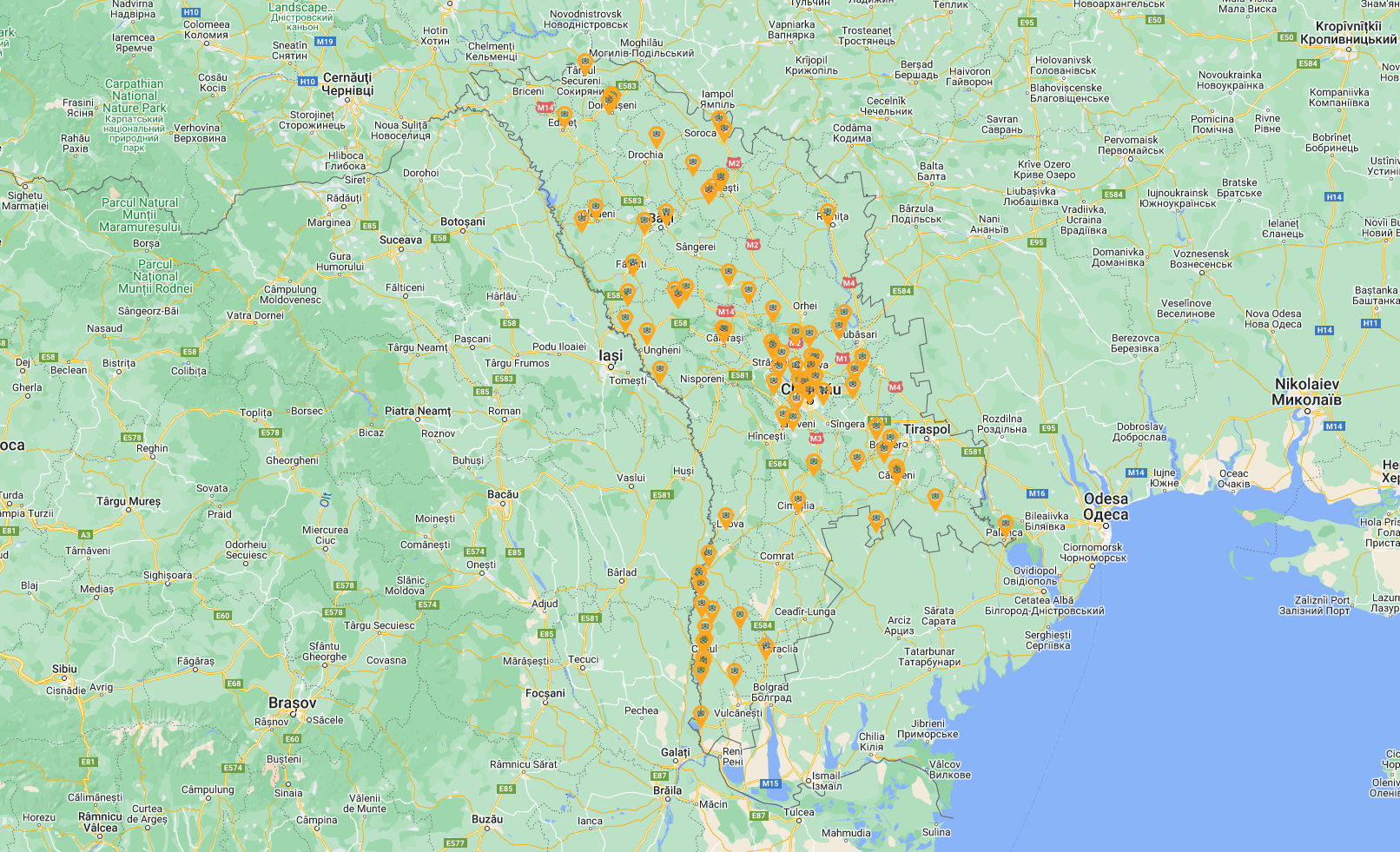Click the Iași city label

point(611,356)
